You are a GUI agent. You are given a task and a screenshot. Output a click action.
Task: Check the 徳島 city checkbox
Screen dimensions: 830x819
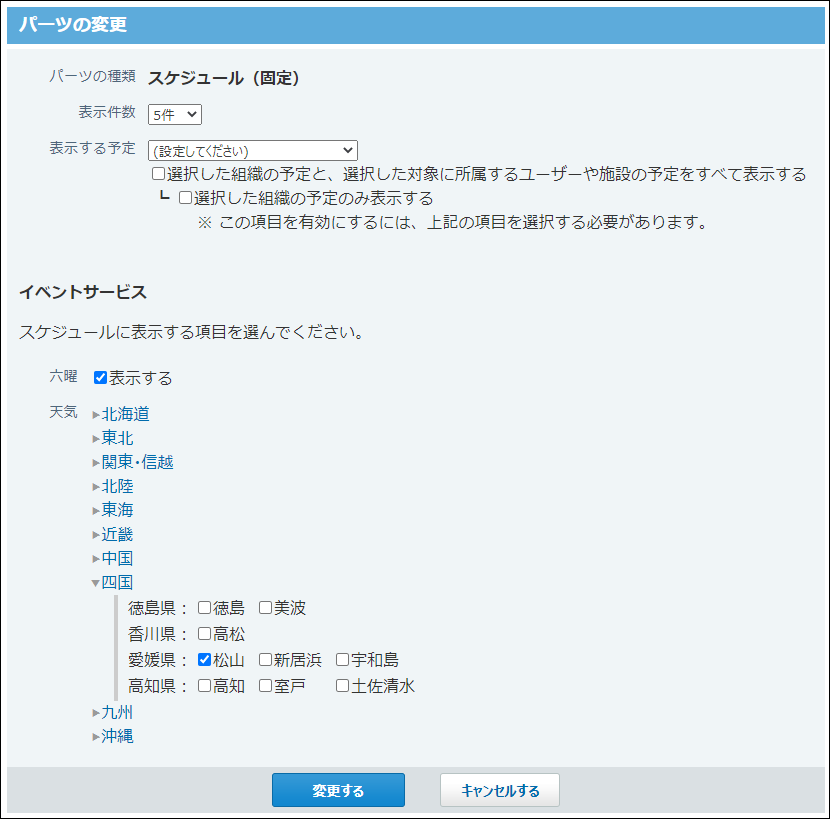tap(204, 607)
